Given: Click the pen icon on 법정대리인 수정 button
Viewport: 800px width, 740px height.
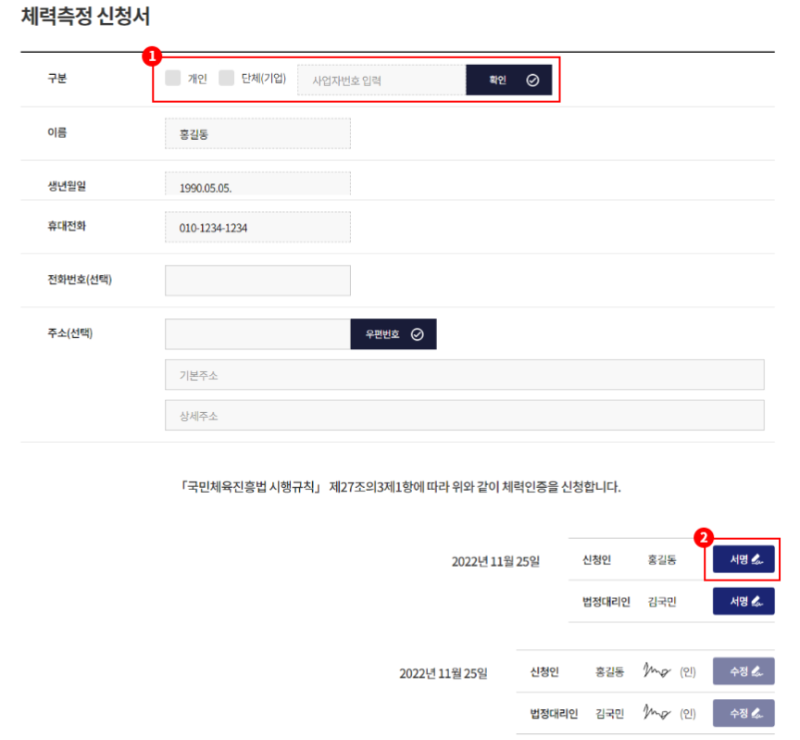Looking at the screenshot, I should click(x=756, y=712).
